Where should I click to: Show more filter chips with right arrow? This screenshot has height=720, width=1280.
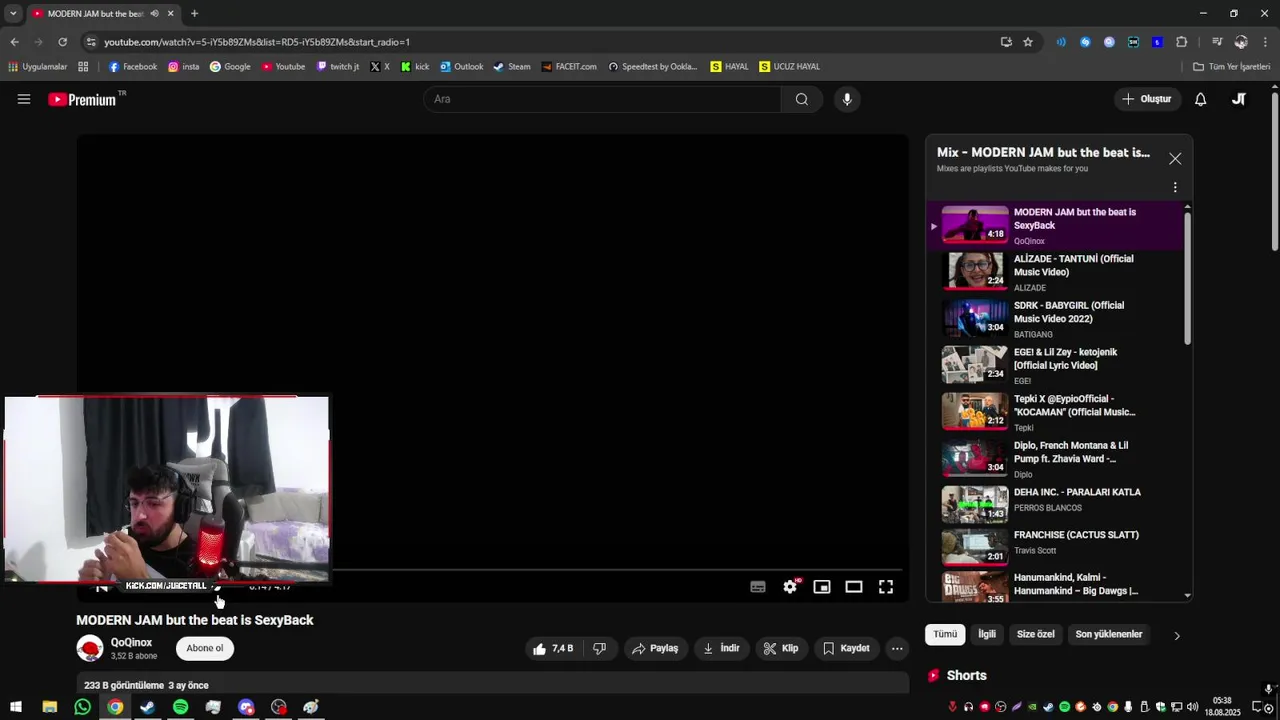pos(1176,635)
